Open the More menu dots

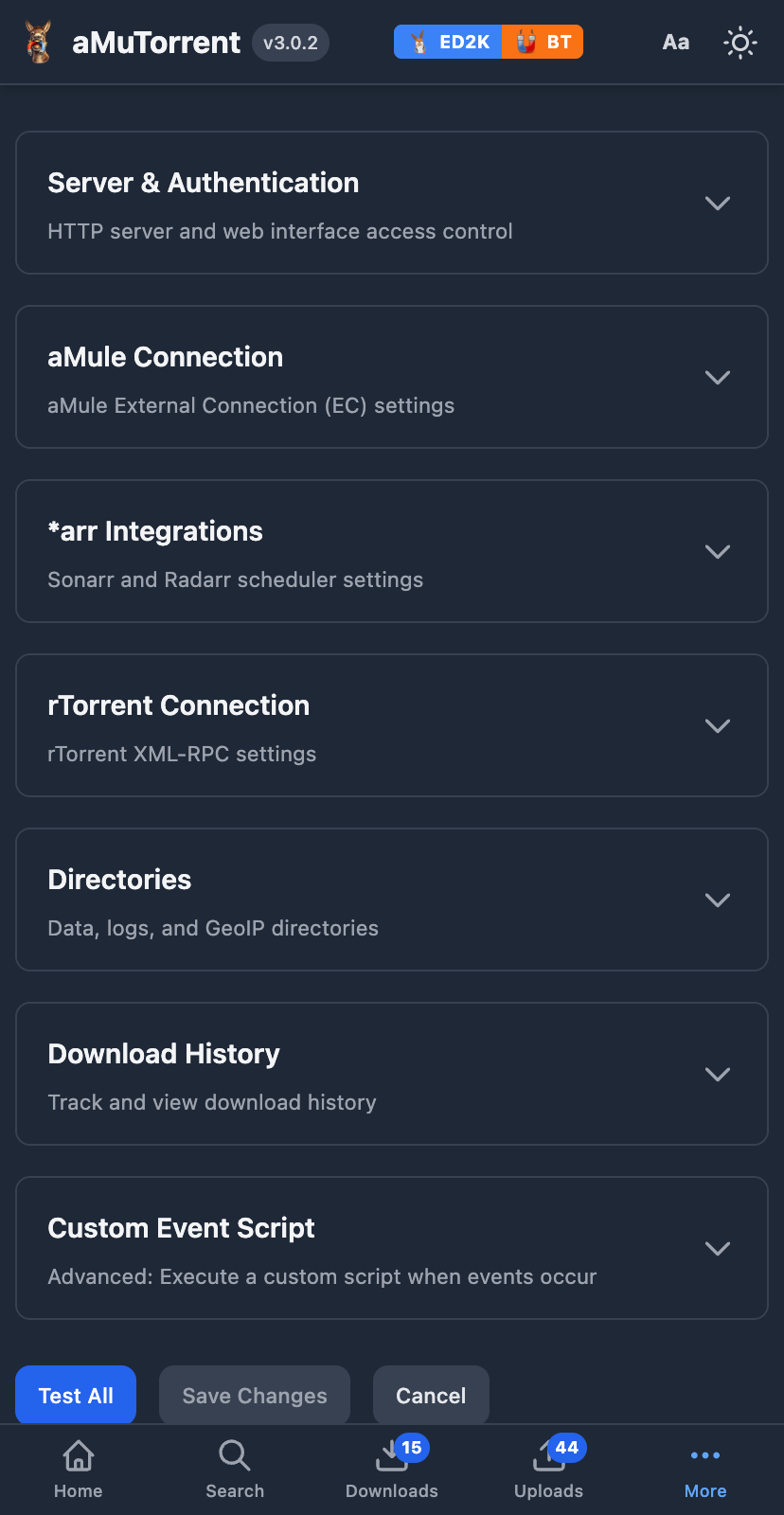[x=705, y=1455]
